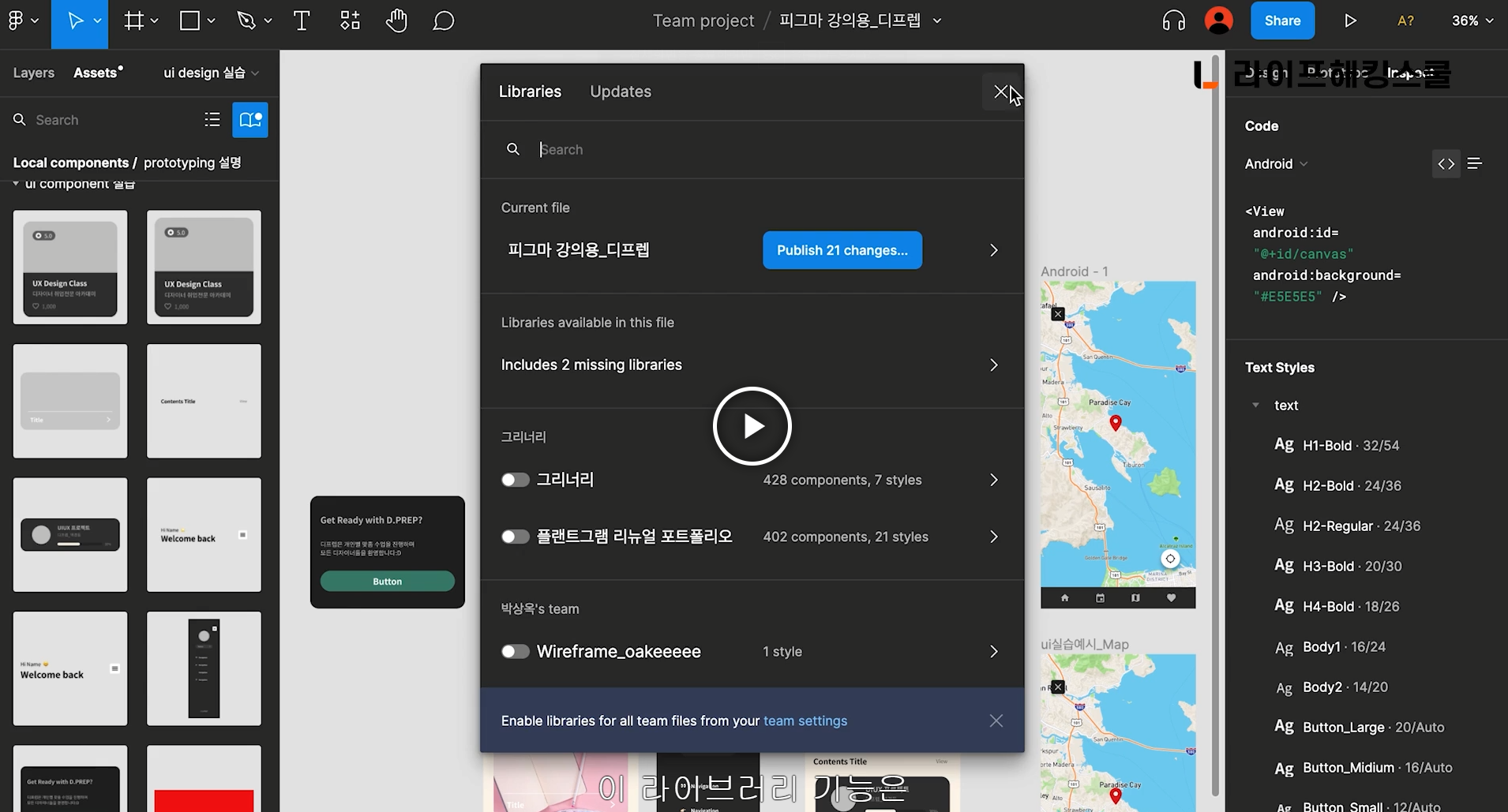This screenshot has height=812, width=1508.
Task: Select the Frame tool
Action: (134, 21)
